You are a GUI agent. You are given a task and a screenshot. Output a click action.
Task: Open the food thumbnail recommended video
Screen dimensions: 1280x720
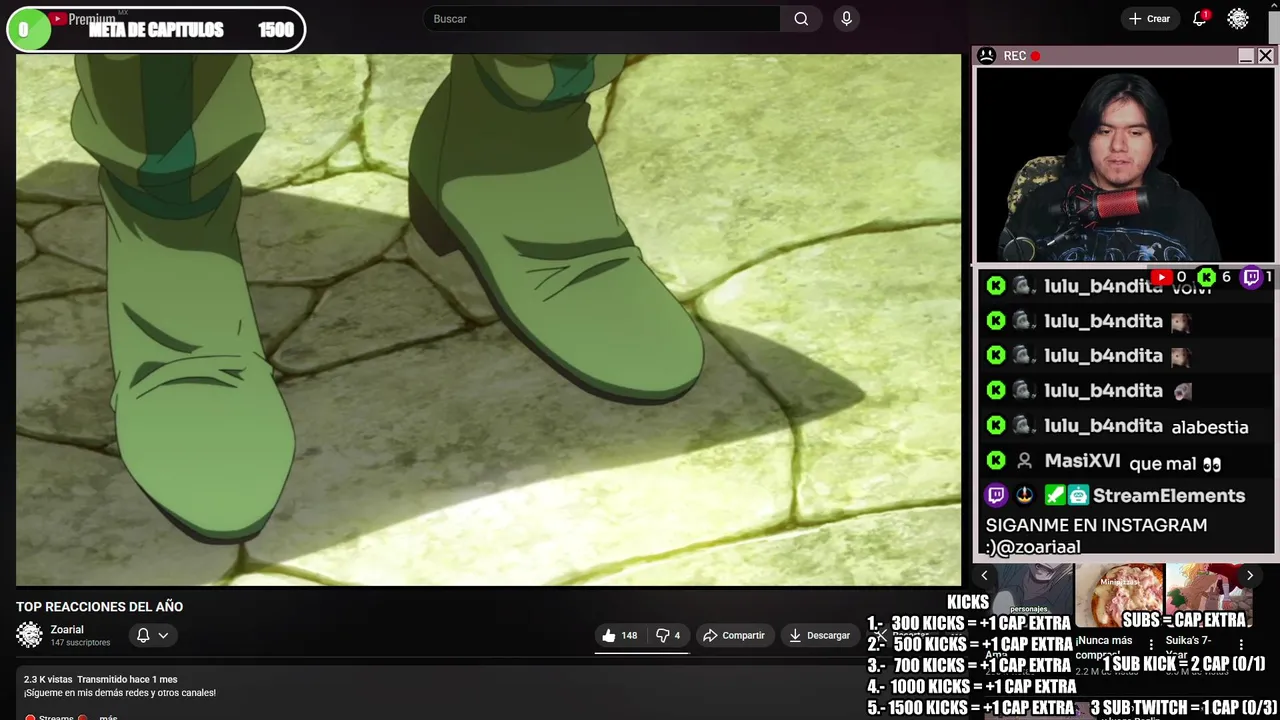(x=1119, y=594)
